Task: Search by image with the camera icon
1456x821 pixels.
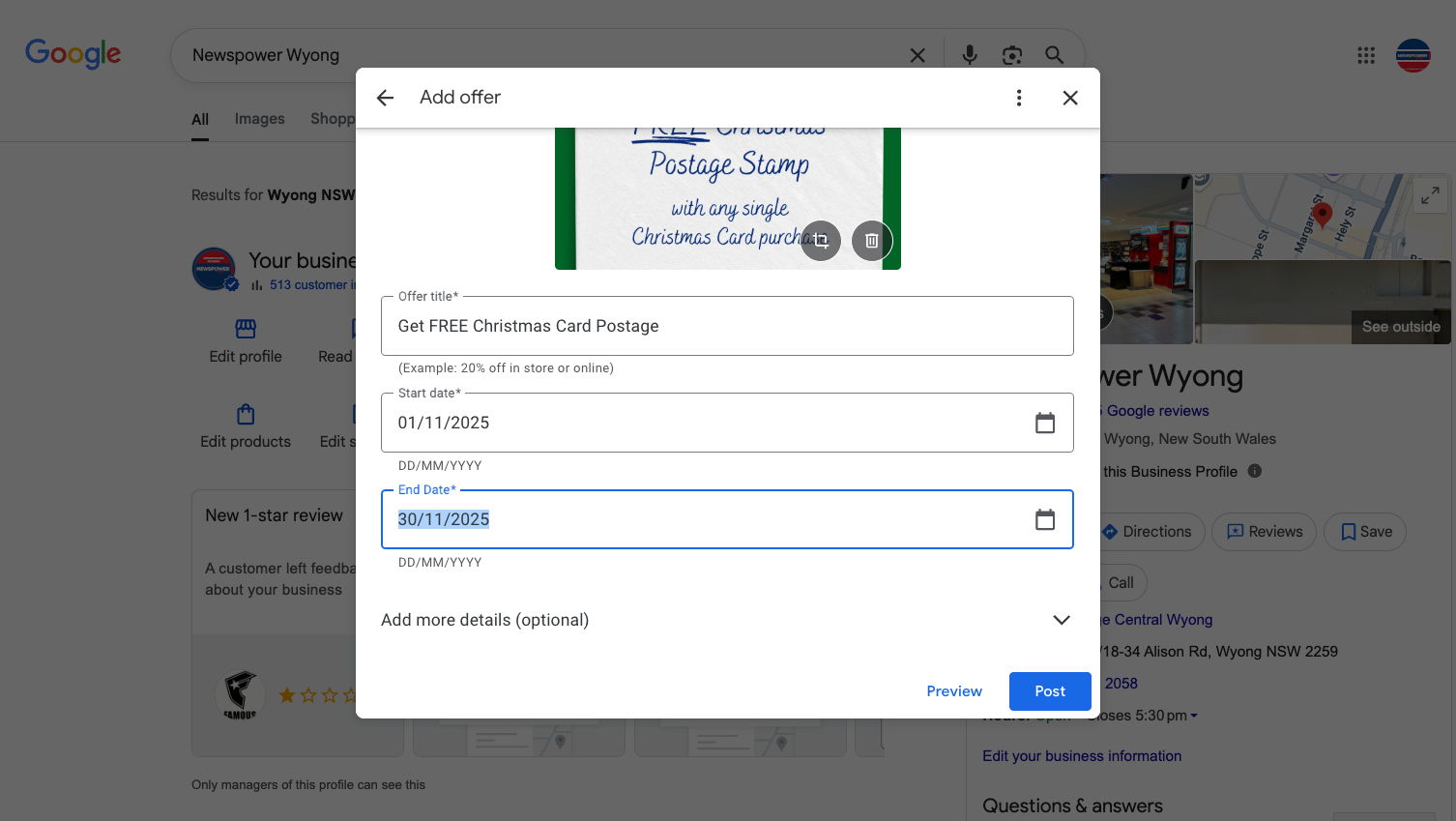Action: coord(1012,55)
